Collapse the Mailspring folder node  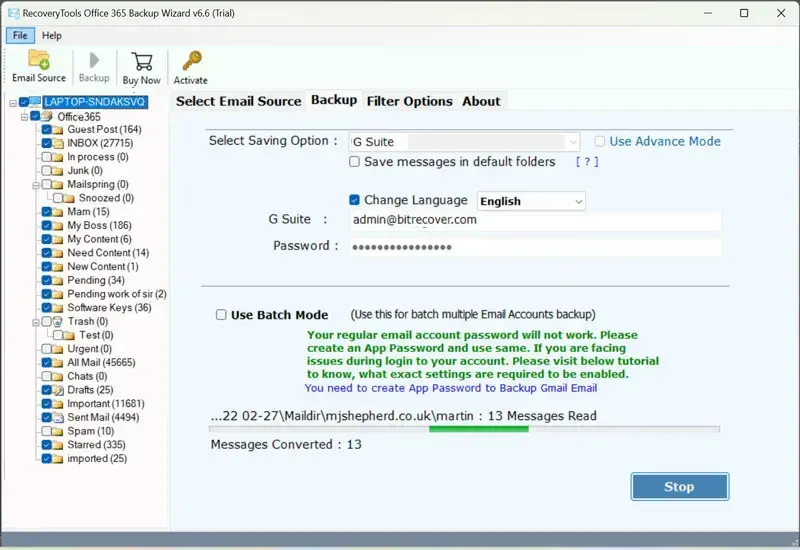36,185
